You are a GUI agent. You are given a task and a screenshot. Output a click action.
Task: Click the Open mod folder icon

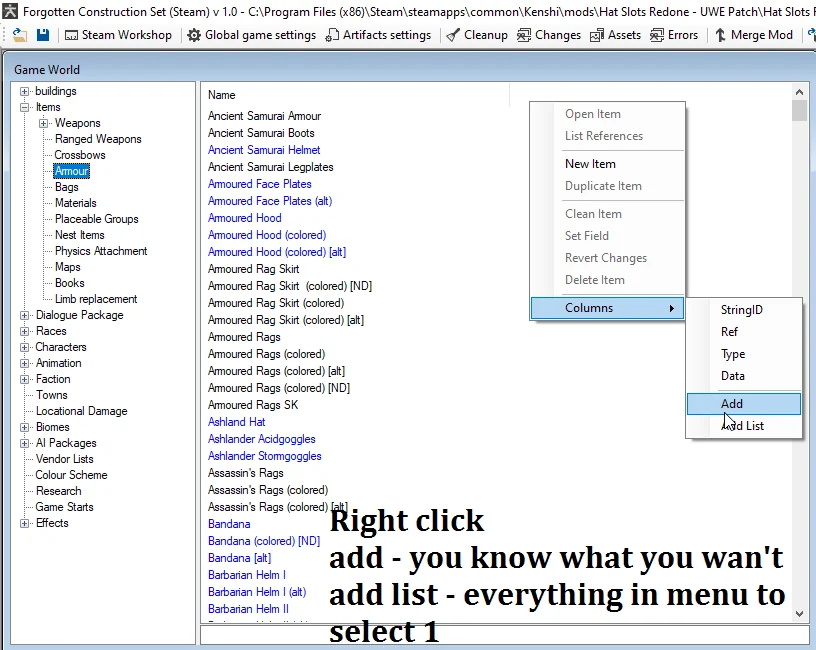19,35
